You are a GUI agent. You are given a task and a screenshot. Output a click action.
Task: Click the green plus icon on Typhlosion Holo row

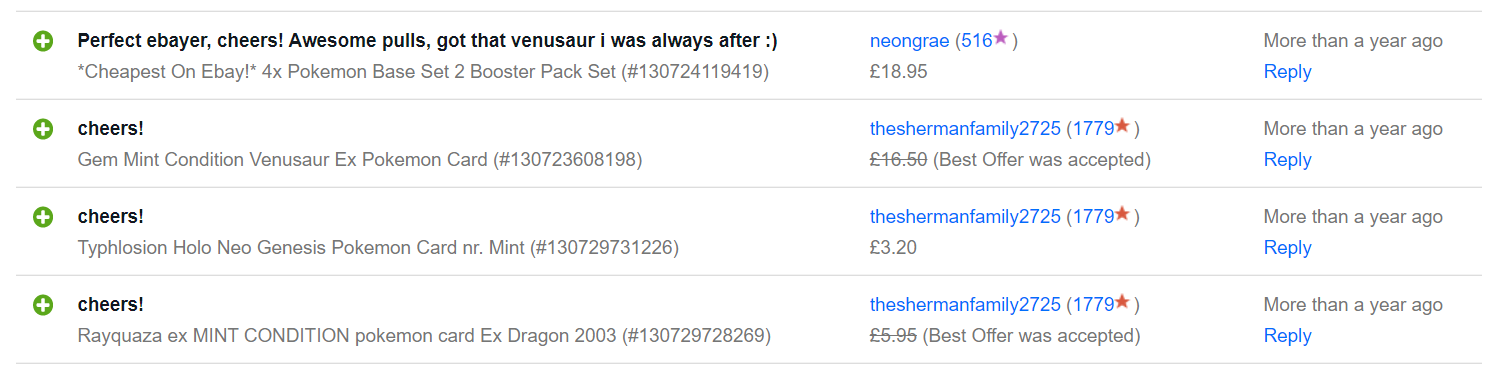point(42,217)
